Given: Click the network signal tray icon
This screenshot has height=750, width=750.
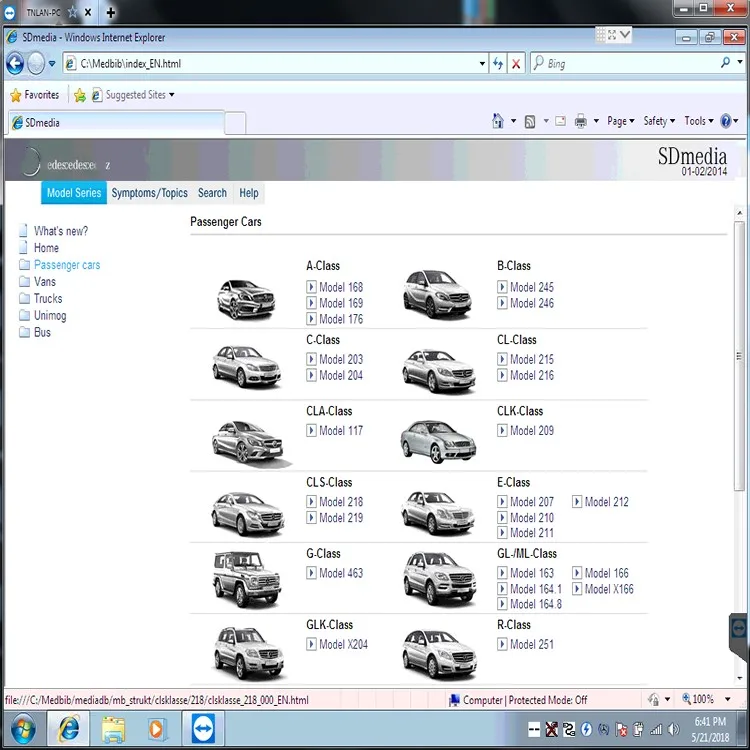Looking at the screenshot, I should (656, 729).
